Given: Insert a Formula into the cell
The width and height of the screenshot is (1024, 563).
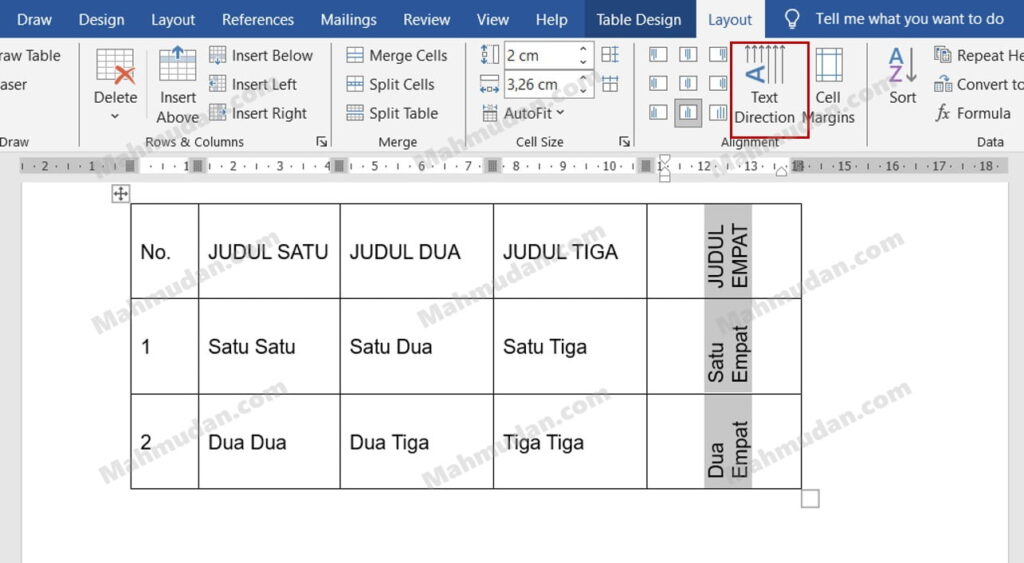Looking at the screenshot, I should [x=973, y=114].
